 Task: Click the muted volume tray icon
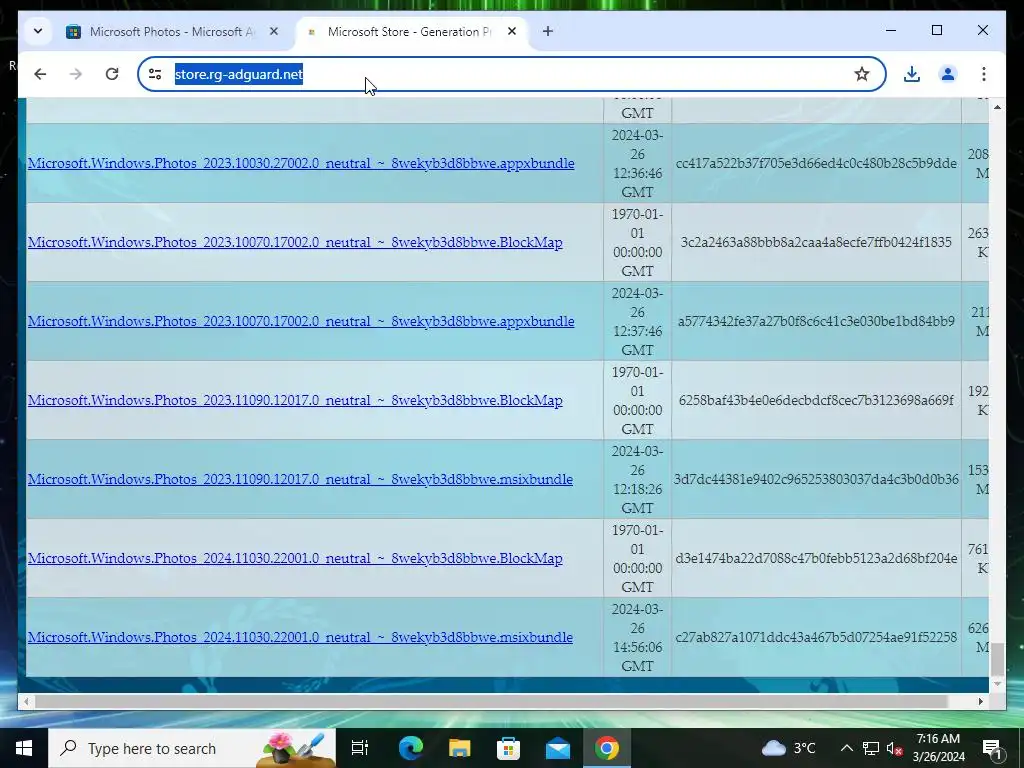point(895,748)
